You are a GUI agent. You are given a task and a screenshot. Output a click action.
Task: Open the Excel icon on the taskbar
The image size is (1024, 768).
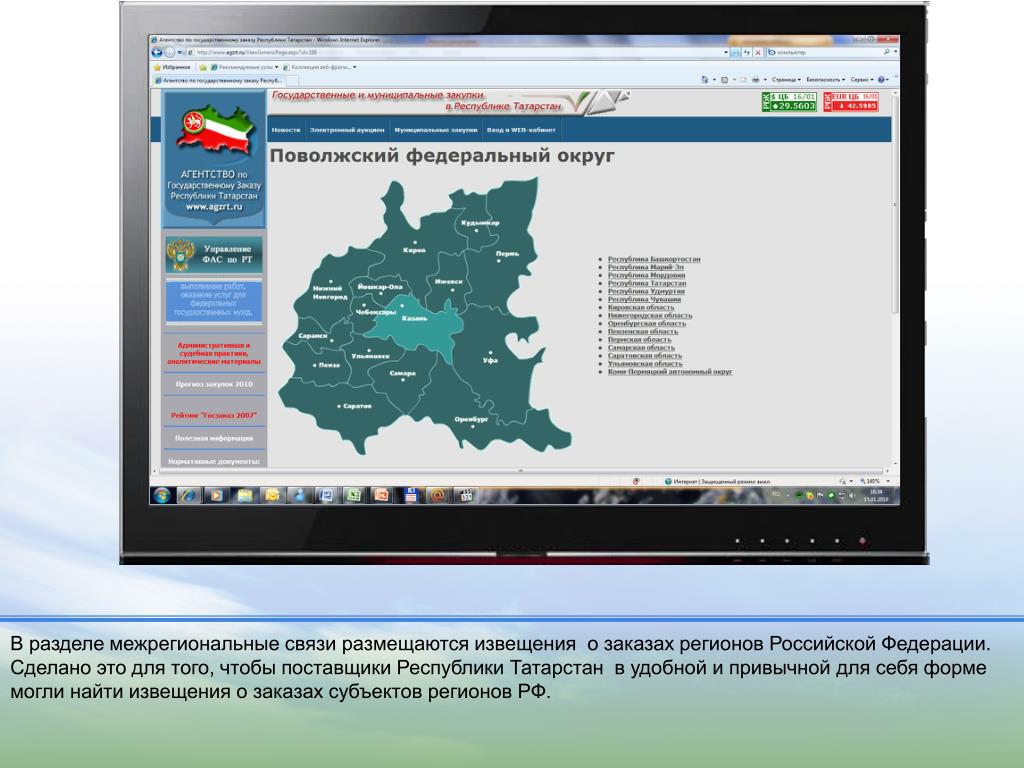[x=354, y=495]
